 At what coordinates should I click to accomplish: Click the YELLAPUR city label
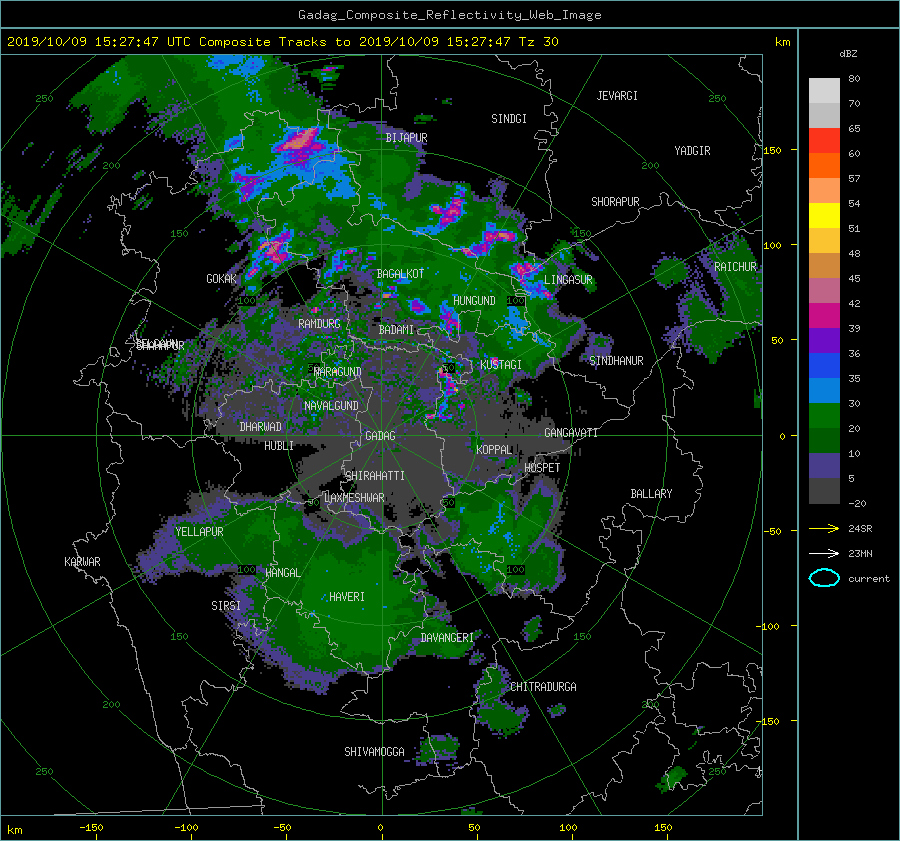(199, 532)
